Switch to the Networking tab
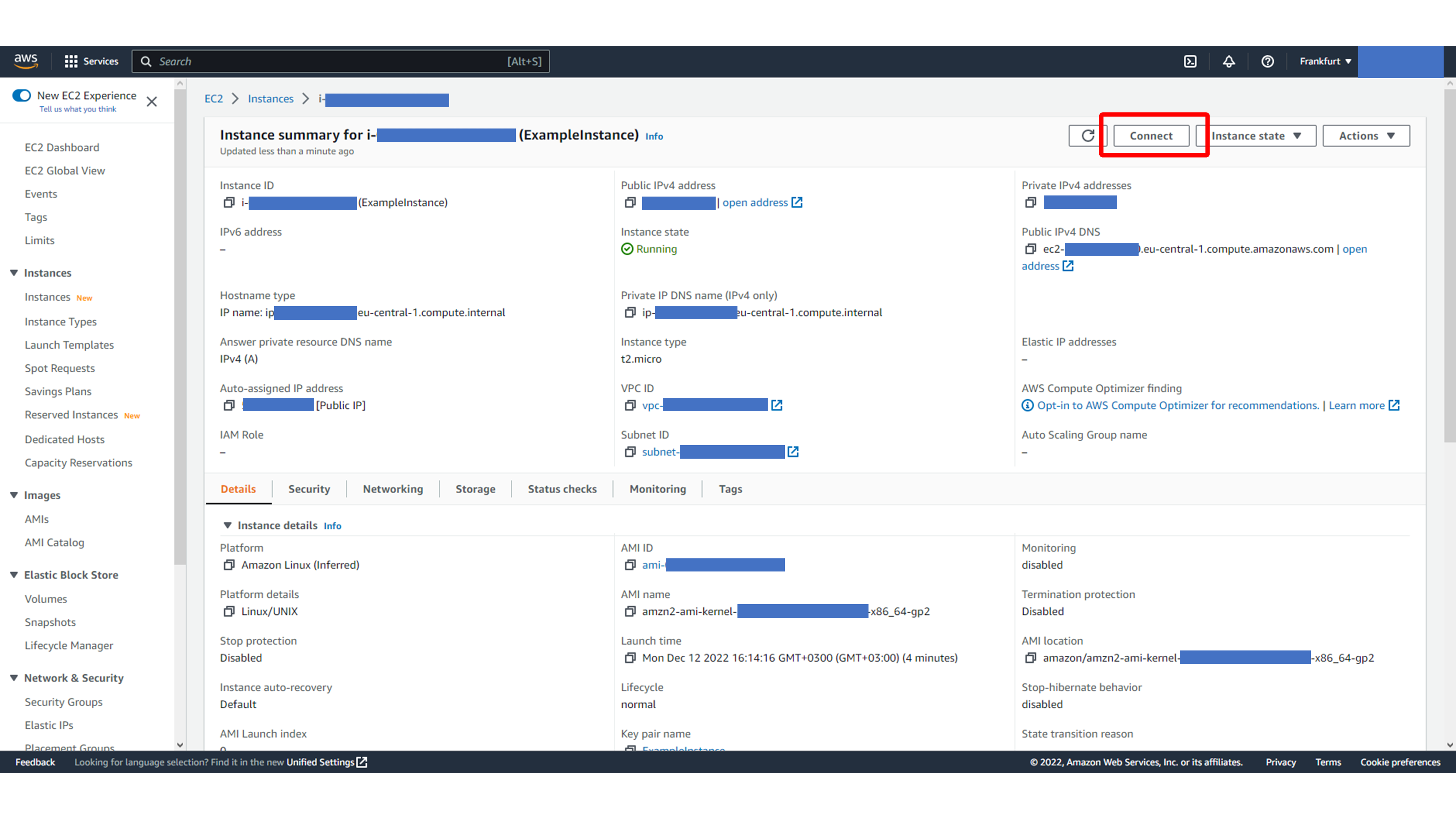Image resolution: width=1456 pixels, height=819 pixels. coord(393,489)
